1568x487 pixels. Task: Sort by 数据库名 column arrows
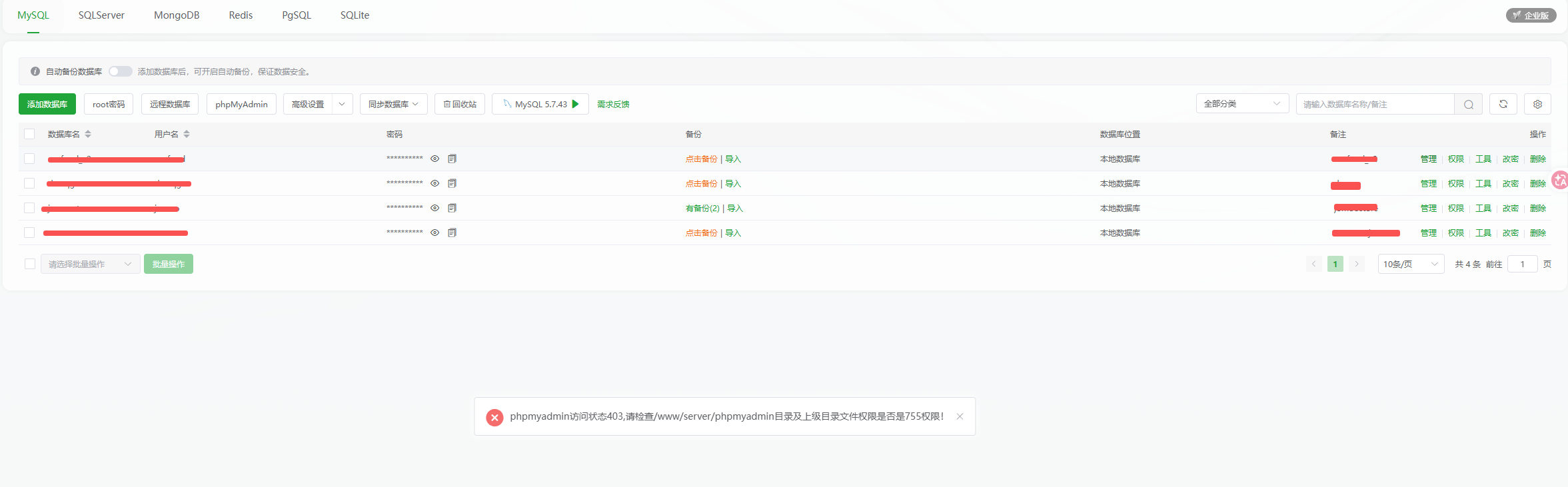pyautogui.click(x=88, y=134)
